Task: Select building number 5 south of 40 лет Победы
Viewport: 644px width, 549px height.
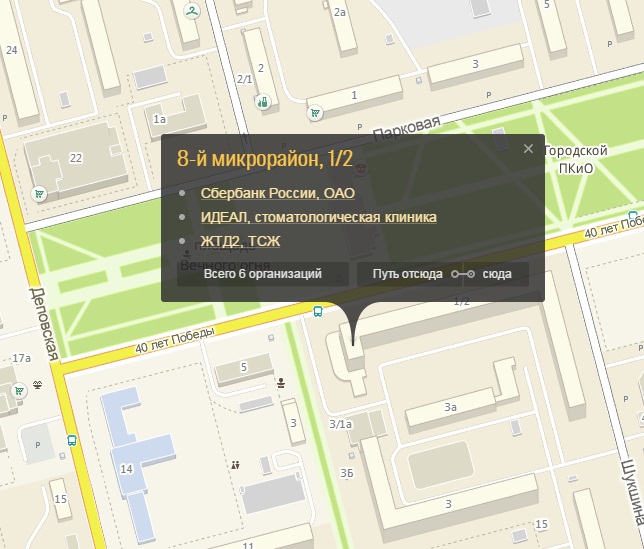Action: click(244, 367)
